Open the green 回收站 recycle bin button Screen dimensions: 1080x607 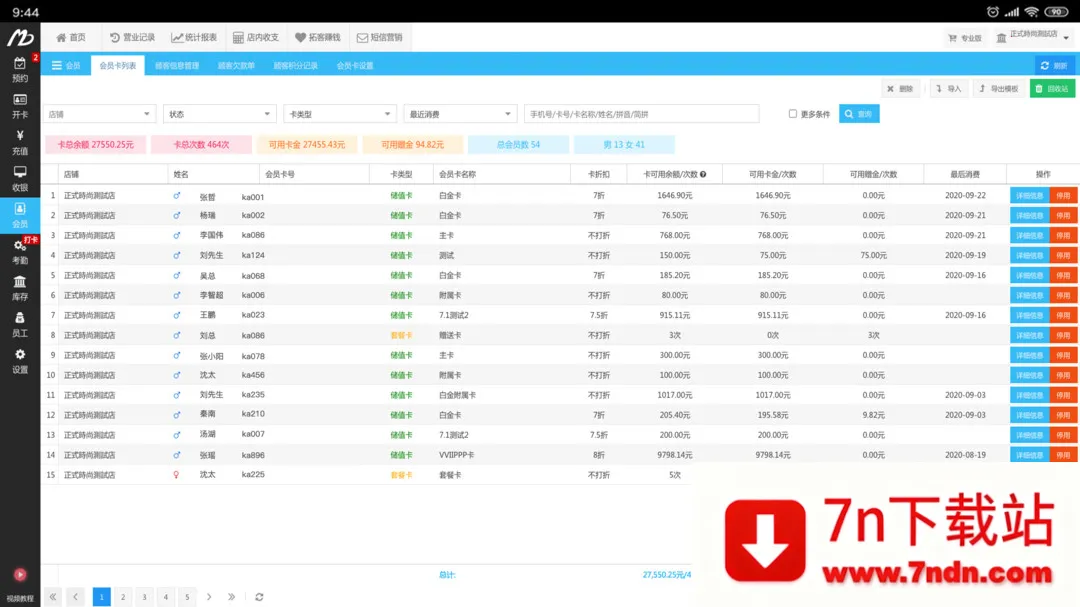(x=1052, y=89)
